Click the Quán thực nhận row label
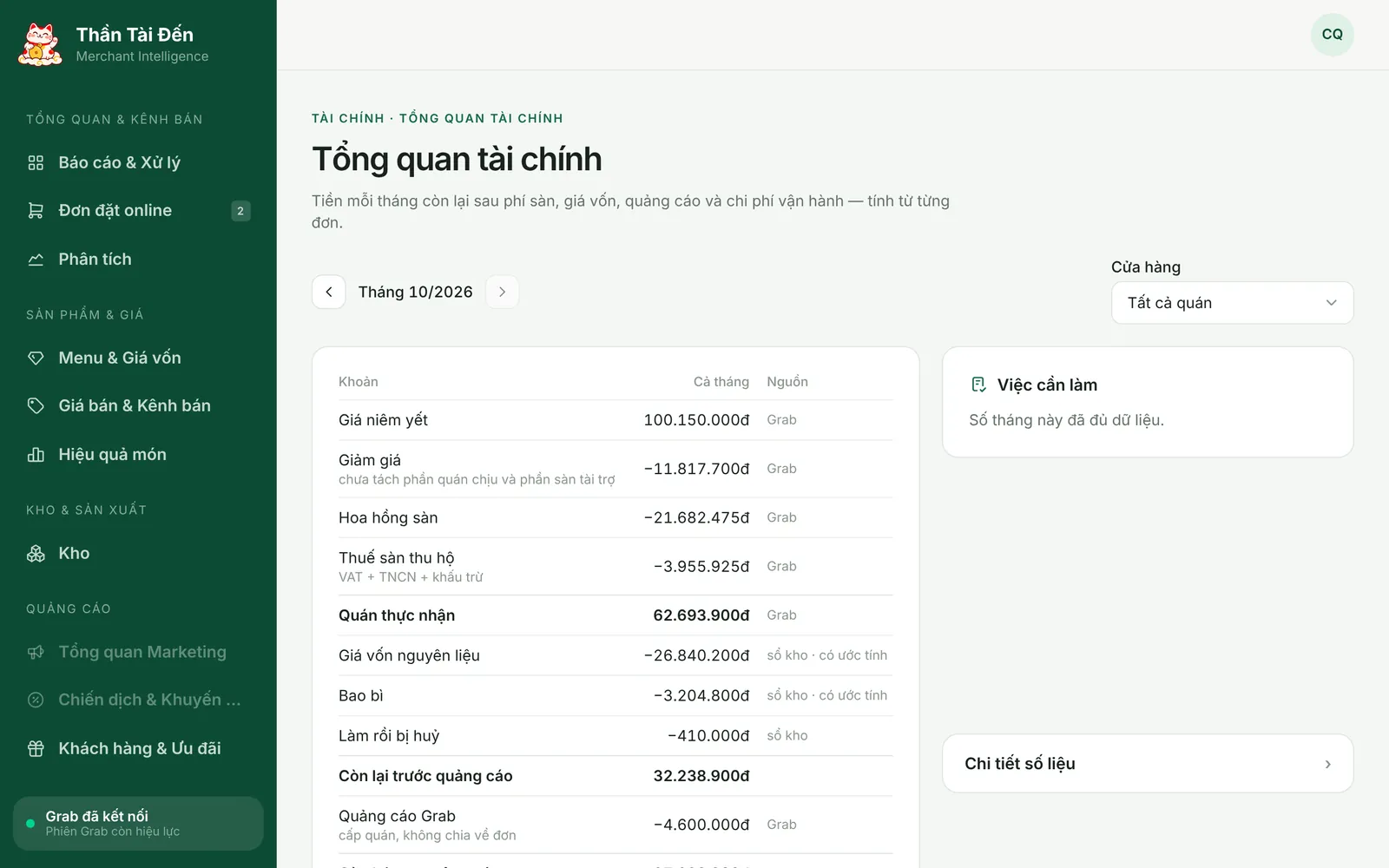Image resolution: width=1389 pixels, height=868 pixels. [x=397, y=615]
